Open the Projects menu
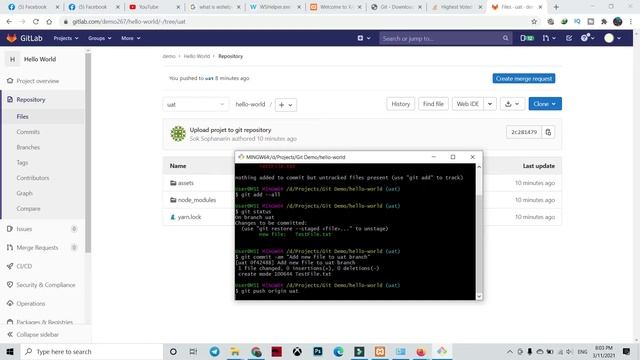Image resolution: width=640 pixels, height=360 pixels. (x=66, y=38)
